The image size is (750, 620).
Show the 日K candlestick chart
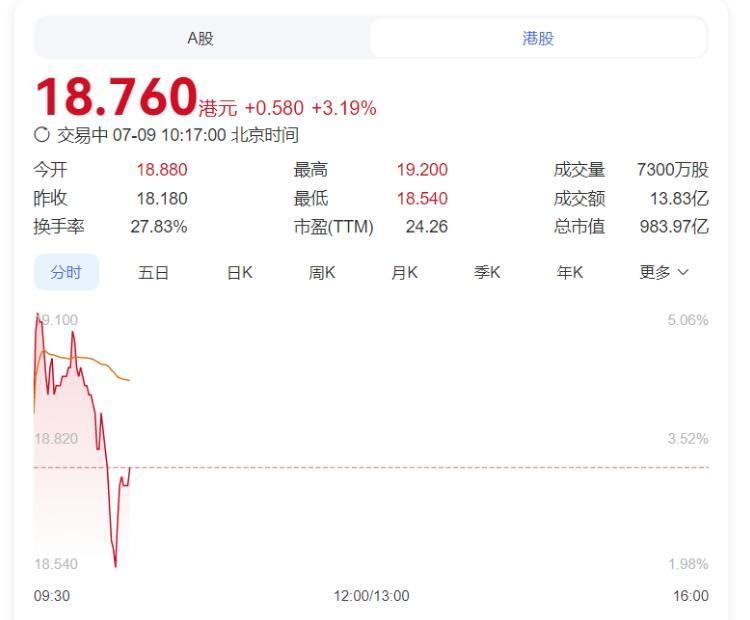point(240,272)
